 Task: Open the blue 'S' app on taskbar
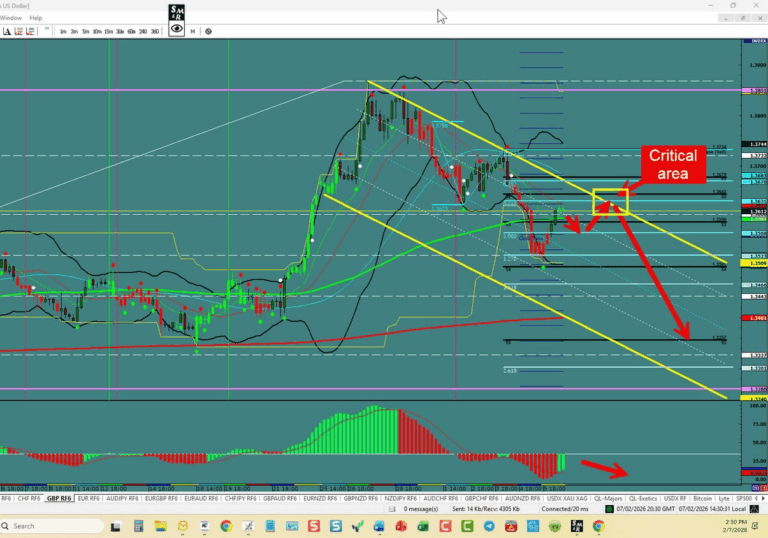[x=336, y=526]
